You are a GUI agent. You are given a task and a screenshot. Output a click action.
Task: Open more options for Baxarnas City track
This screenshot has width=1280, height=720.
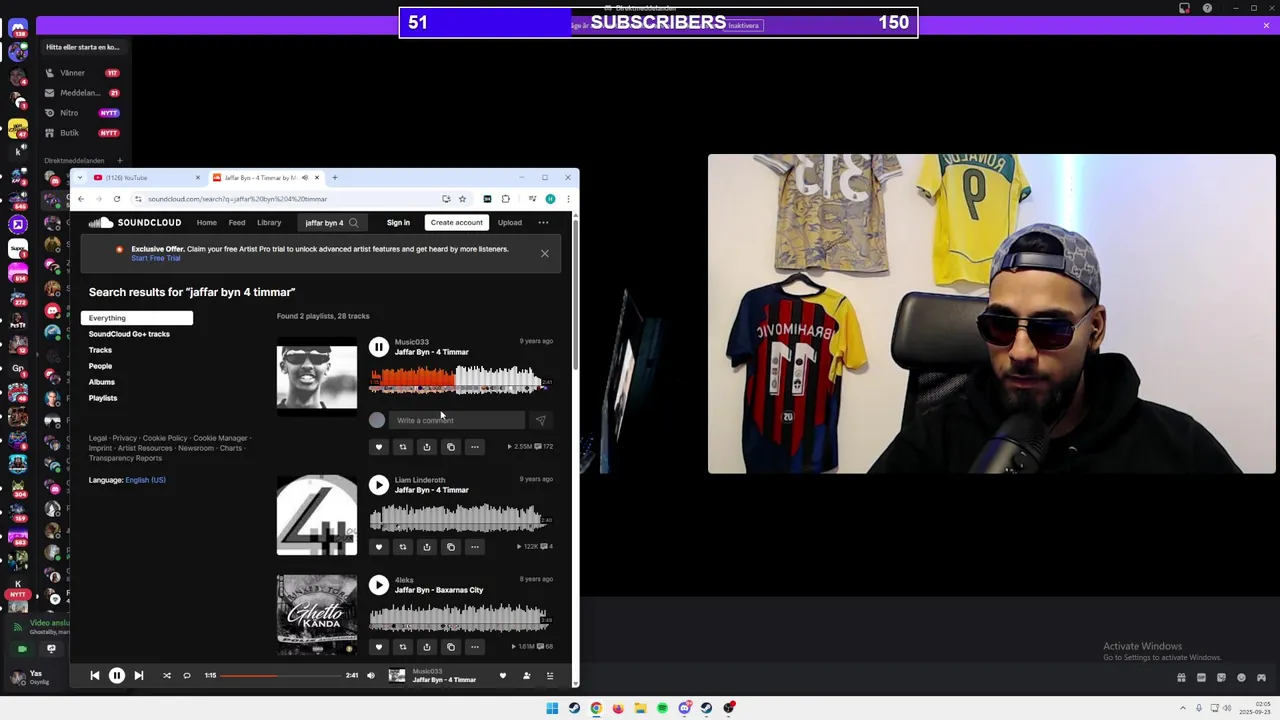point(474,647)
